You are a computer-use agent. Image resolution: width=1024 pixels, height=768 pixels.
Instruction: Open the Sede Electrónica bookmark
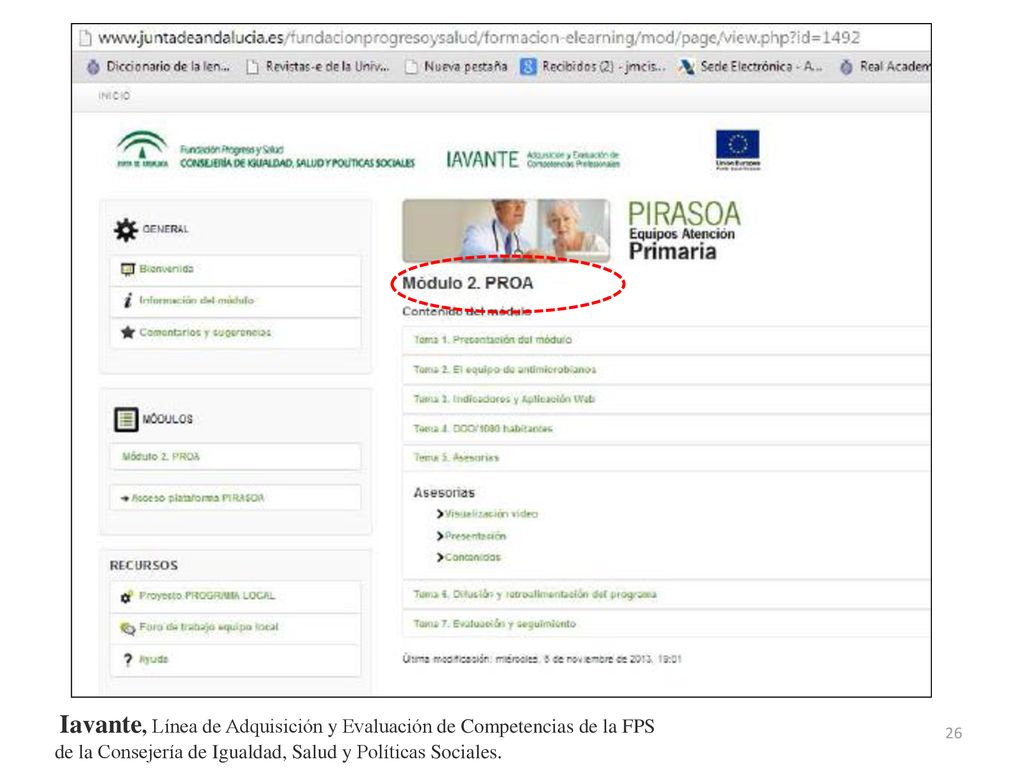750,67
